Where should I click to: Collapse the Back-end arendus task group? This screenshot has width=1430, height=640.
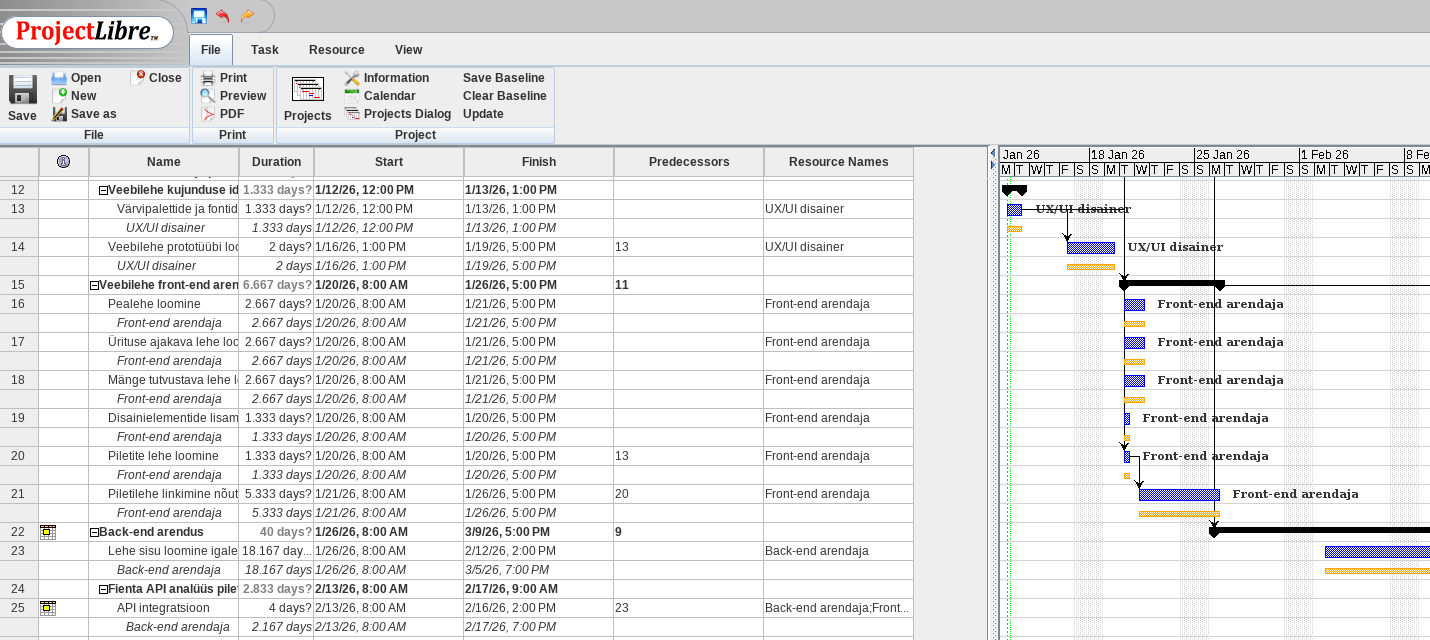click(x=94, y=533)
